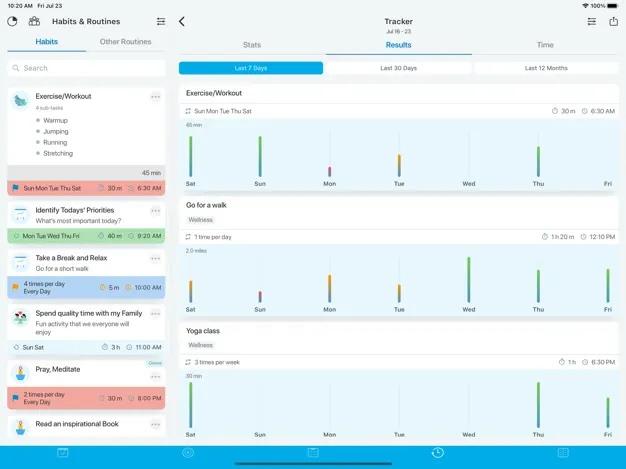Click the Identify Todays' Priorities habit icon
This screenshot has height=469, width=626.
coord(20,215)
